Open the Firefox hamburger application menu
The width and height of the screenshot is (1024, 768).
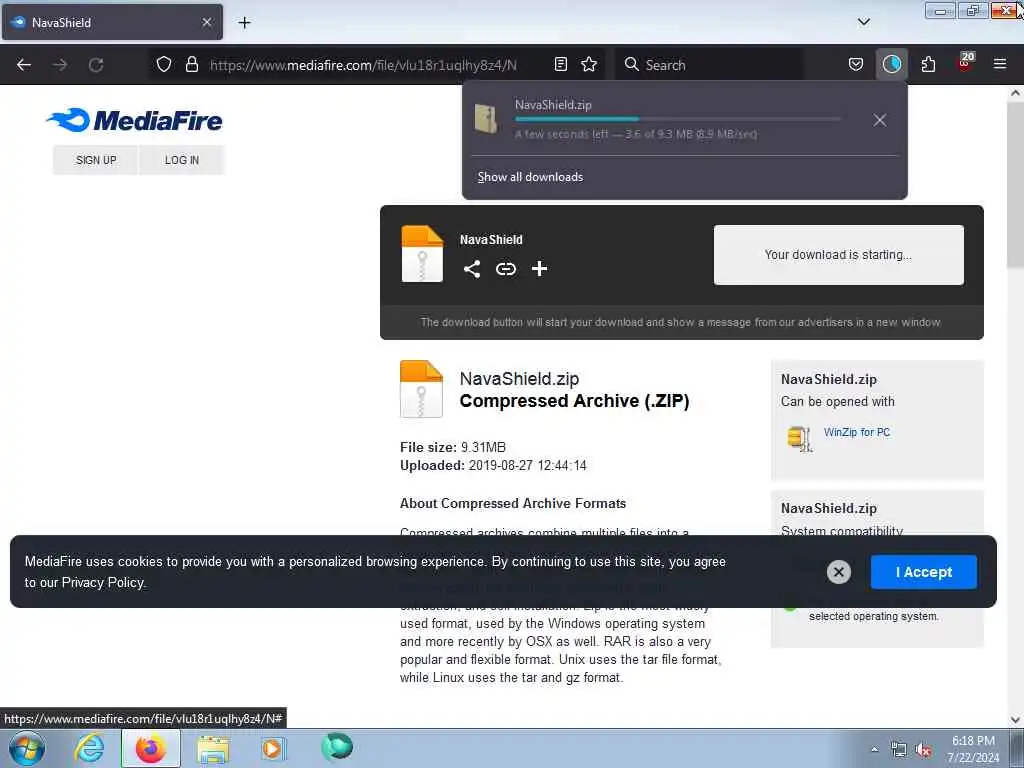click(x=1000, y=64)
